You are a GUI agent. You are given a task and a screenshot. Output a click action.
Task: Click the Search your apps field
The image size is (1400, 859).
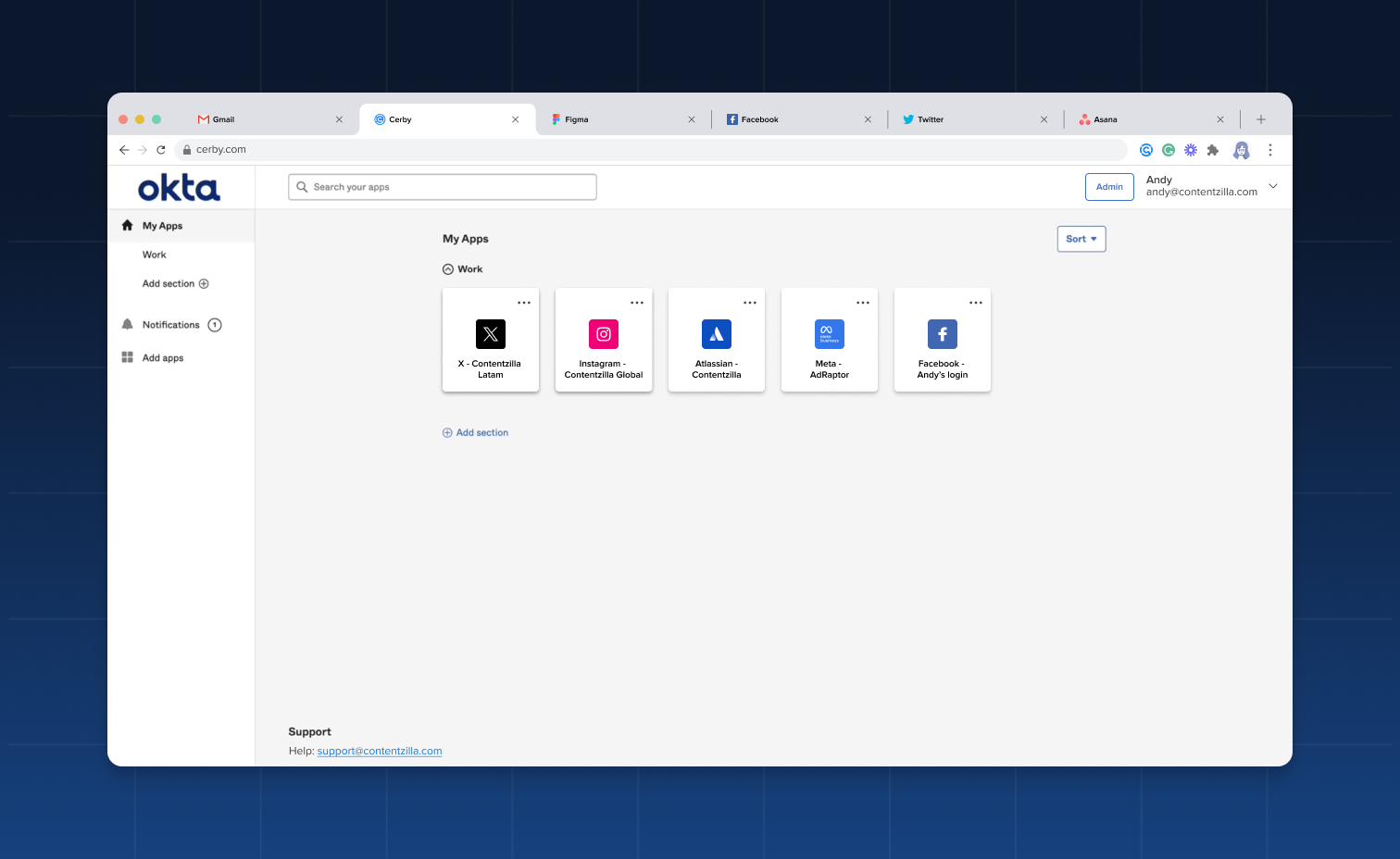tap(443, 187)
